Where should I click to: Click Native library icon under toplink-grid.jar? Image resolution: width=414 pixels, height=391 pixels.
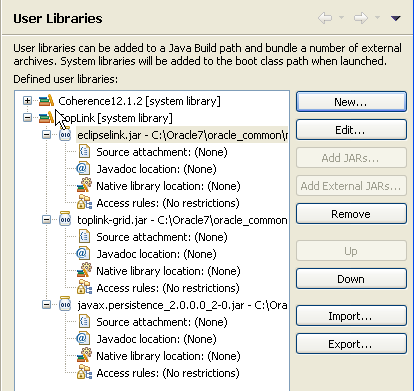[x=84, y=271]
